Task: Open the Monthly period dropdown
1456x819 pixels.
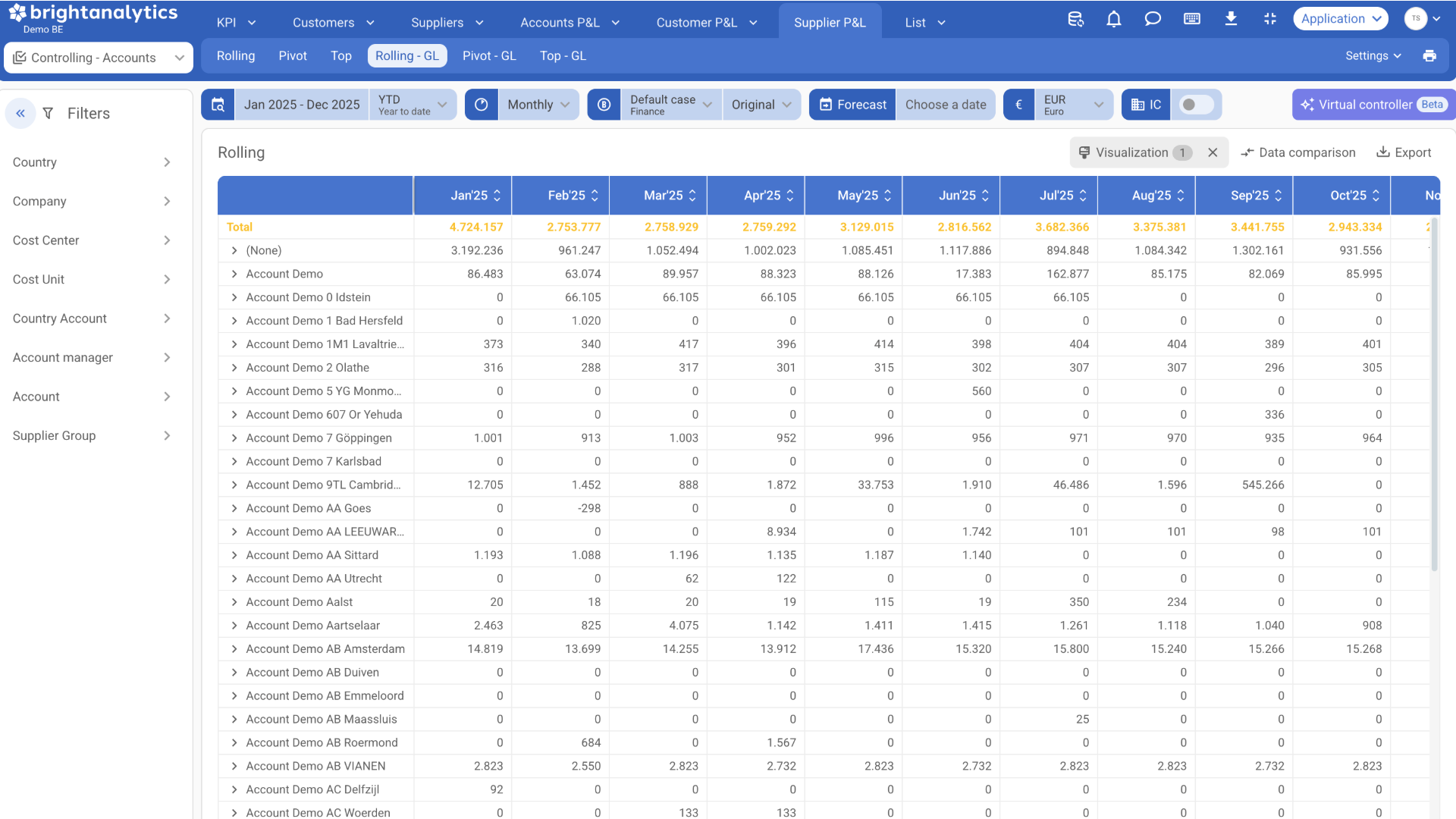Action: pyautogui.click(x=538, y=105)
